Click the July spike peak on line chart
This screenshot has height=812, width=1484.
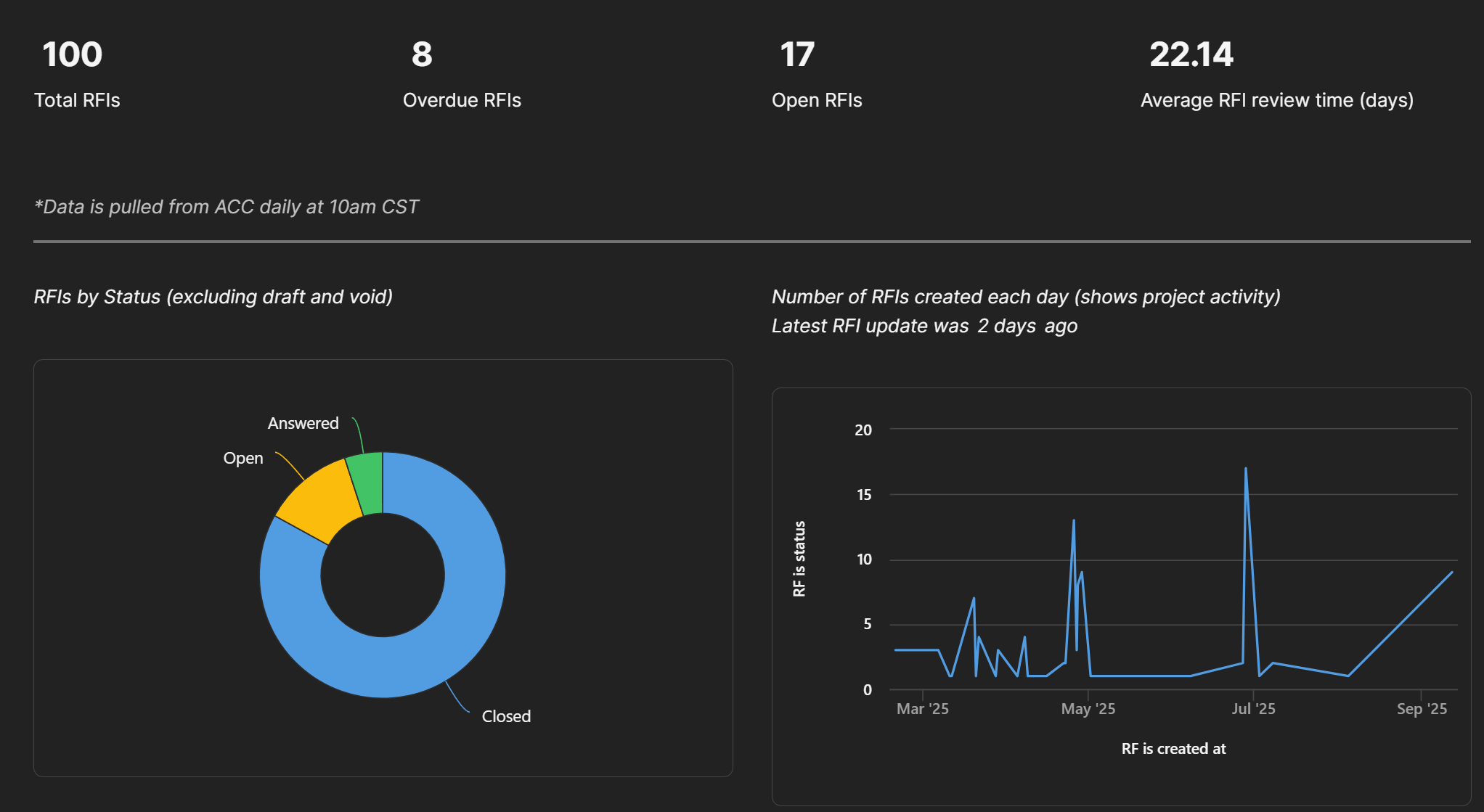(1246, 469)
